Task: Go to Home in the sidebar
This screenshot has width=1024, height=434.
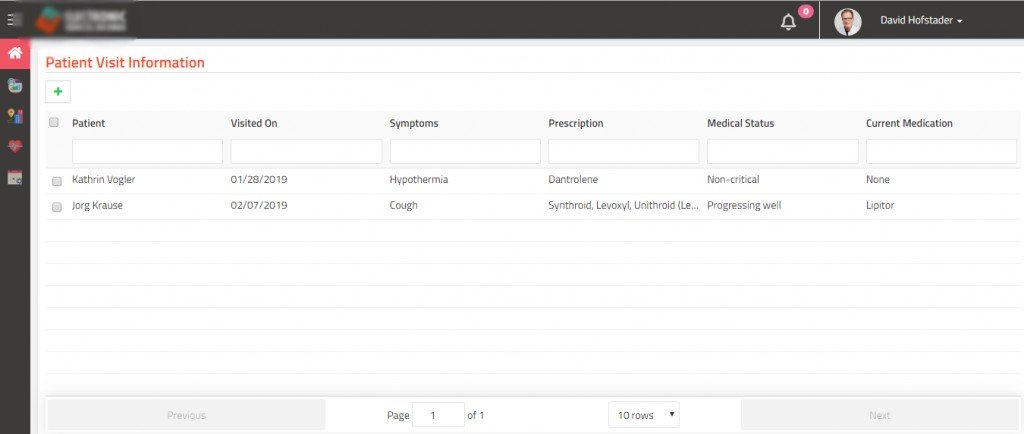Action: click(x=15, y=54)
